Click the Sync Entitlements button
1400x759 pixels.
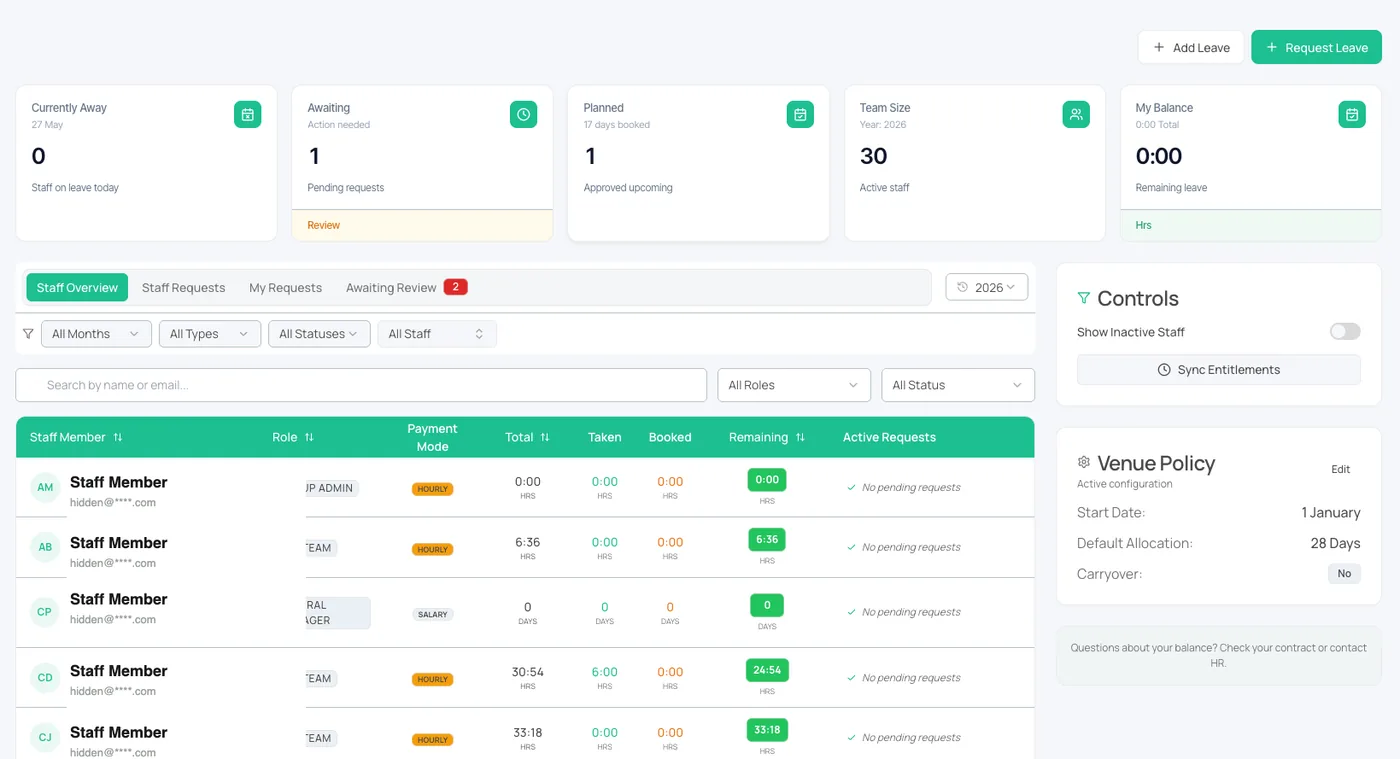pyautogui.click(x=1218, y=370)
